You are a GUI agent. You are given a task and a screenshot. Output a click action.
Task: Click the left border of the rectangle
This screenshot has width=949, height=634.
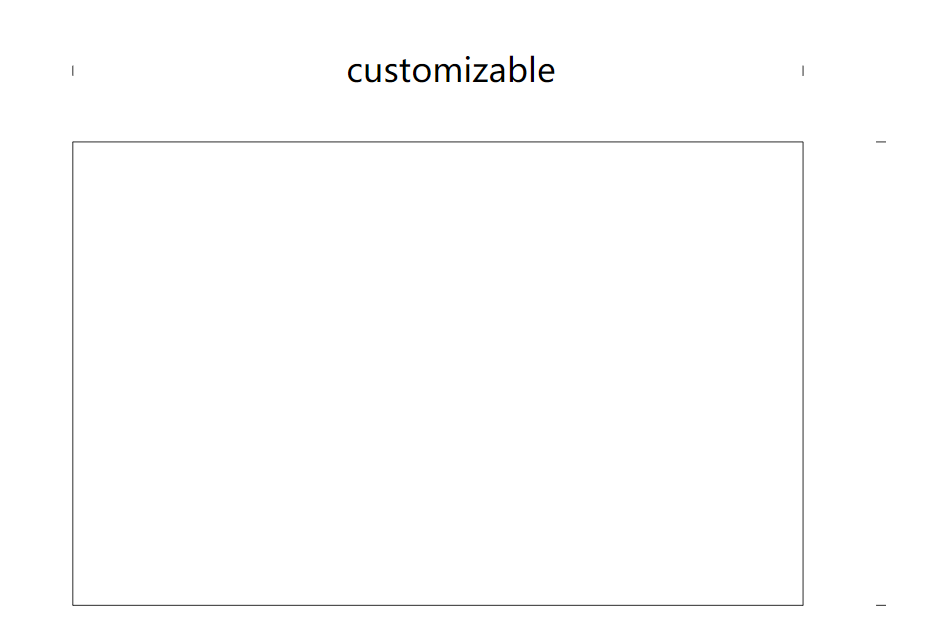coord(73,373)
